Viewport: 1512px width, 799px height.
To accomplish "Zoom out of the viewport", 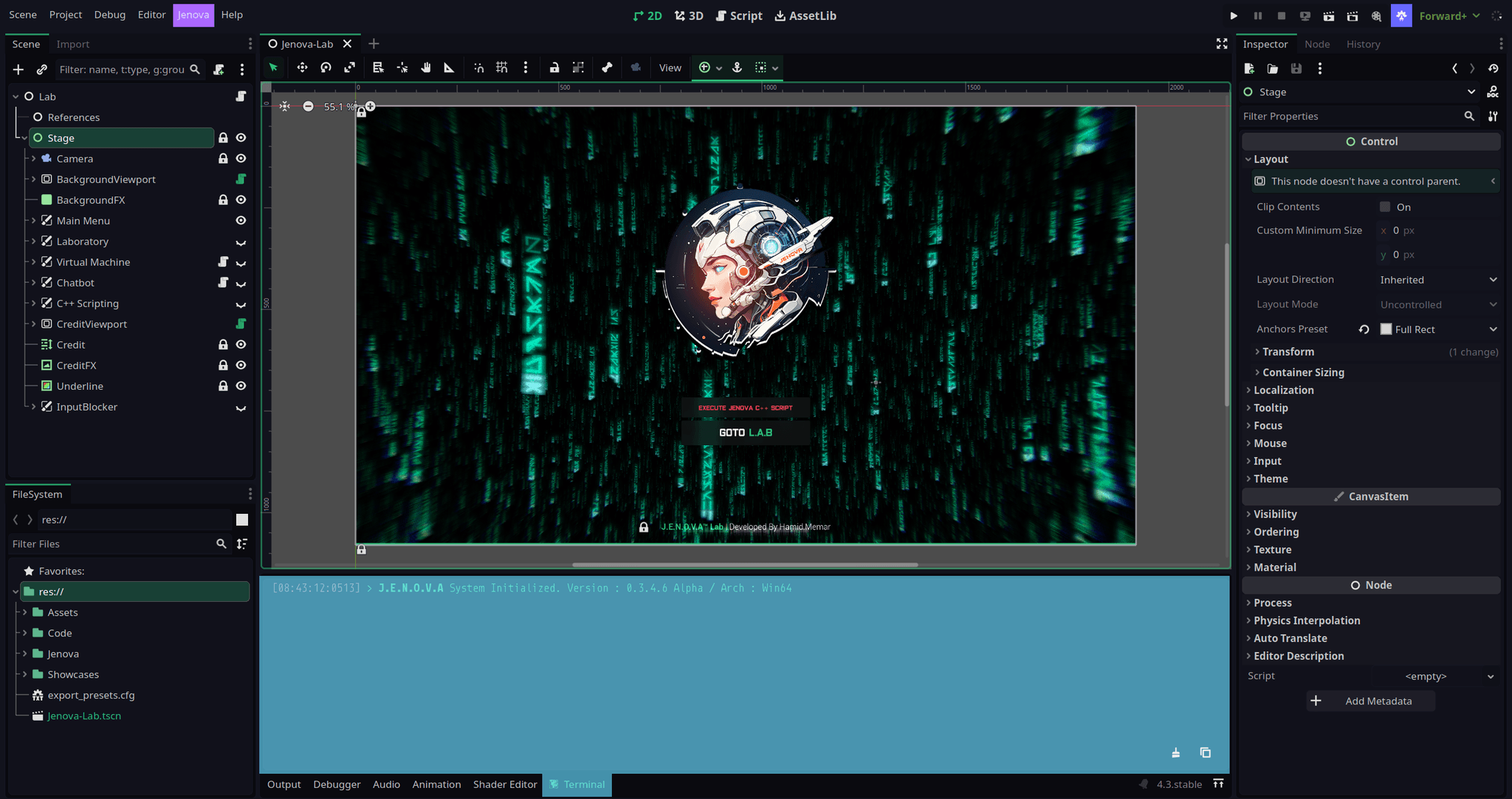I will [308, 106].
